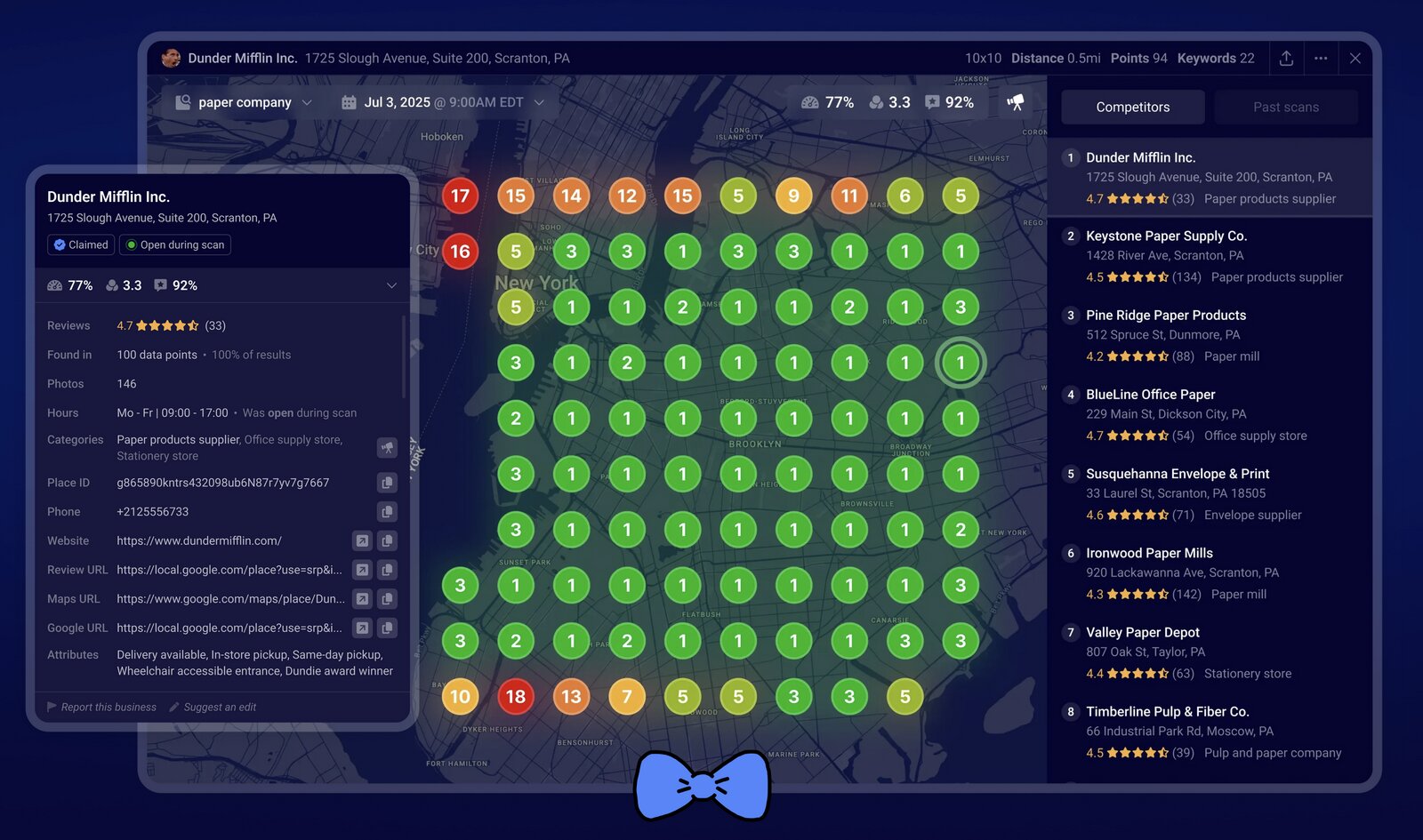The height and width of the screenshot is (840, 1423).
Task: Click the Keywords 22 label in header
Action: pos(1216,58)
